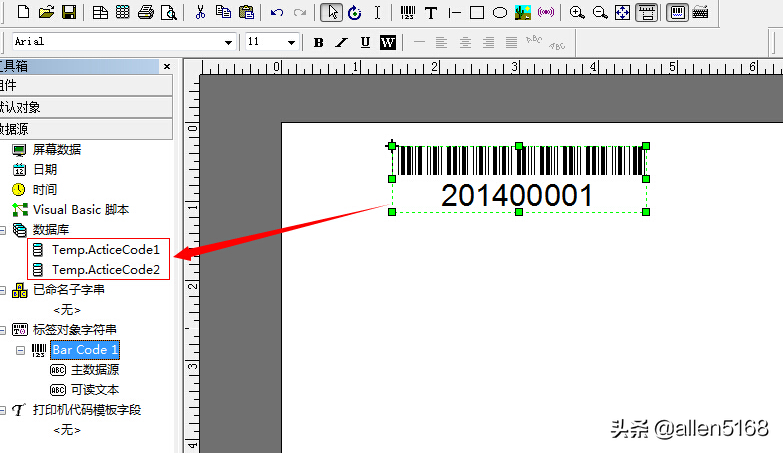
Task: Toggle the pressed data view toolbar button
Action: click(677, 12)
